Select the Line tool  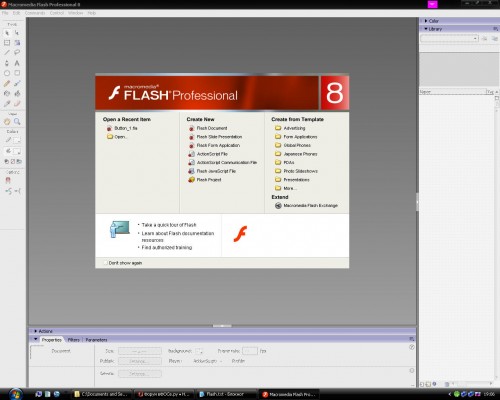7,53
